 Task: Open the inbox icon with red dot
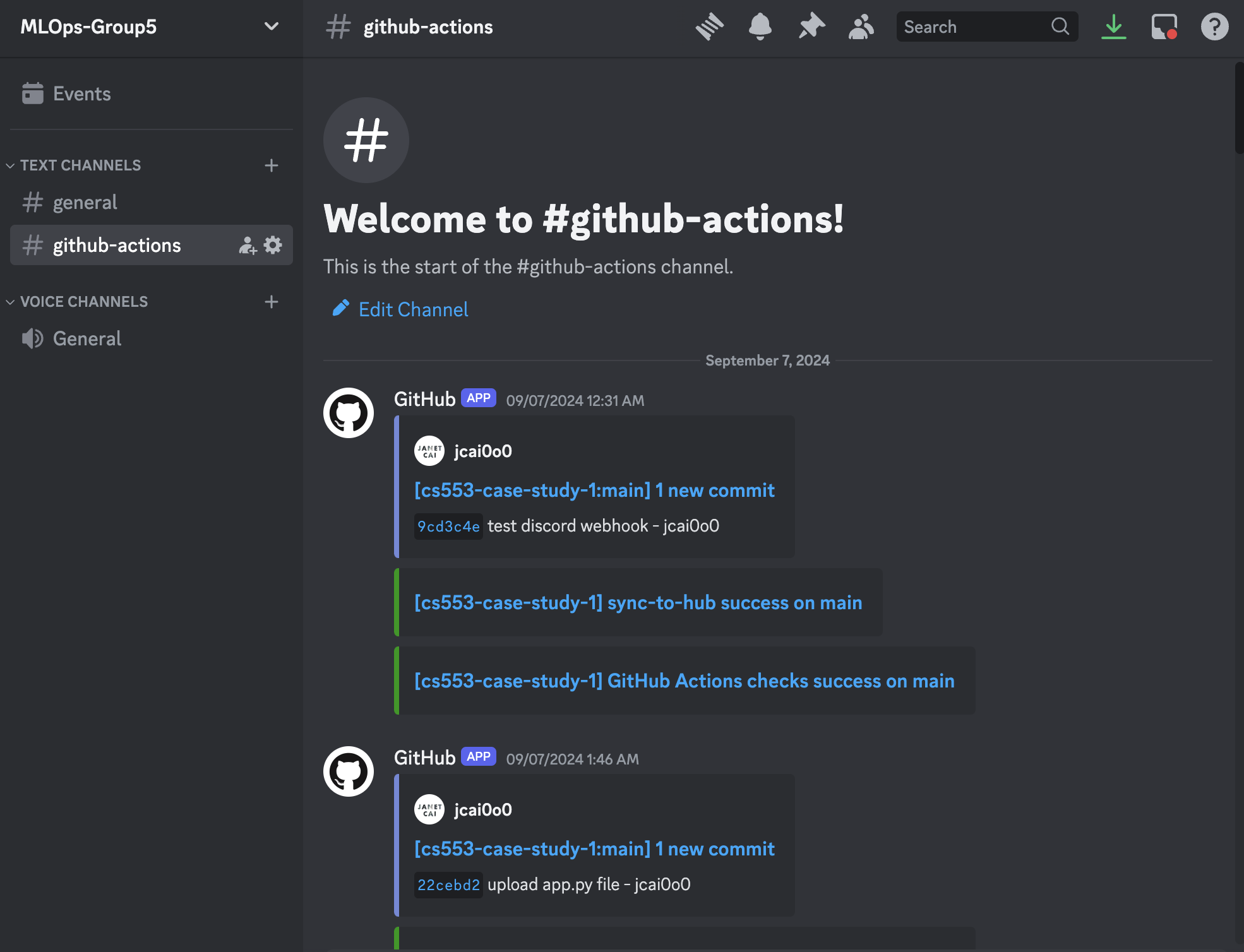point(1164,27)
